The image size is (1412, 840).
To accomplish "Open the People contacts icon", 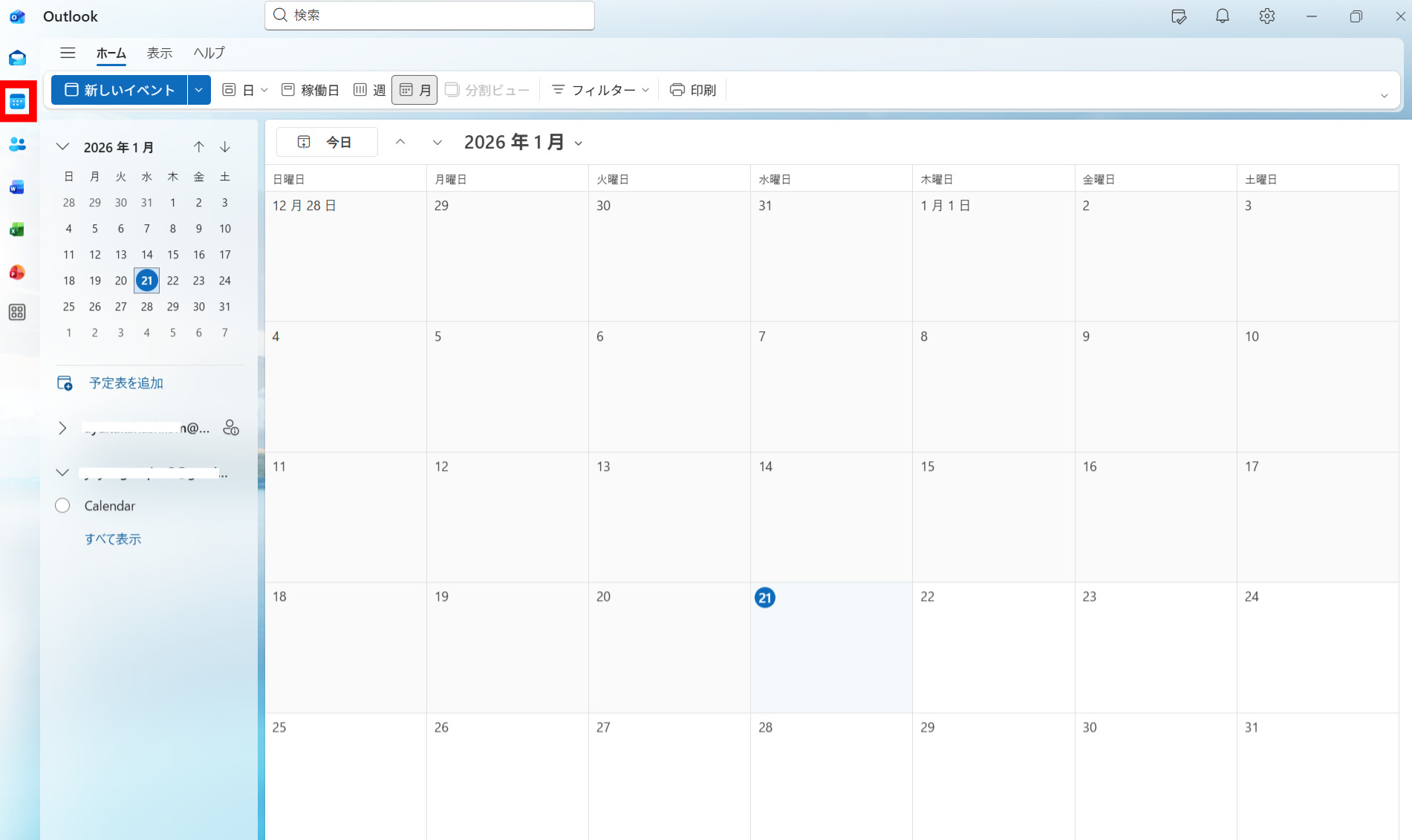I will click(17, 144).
